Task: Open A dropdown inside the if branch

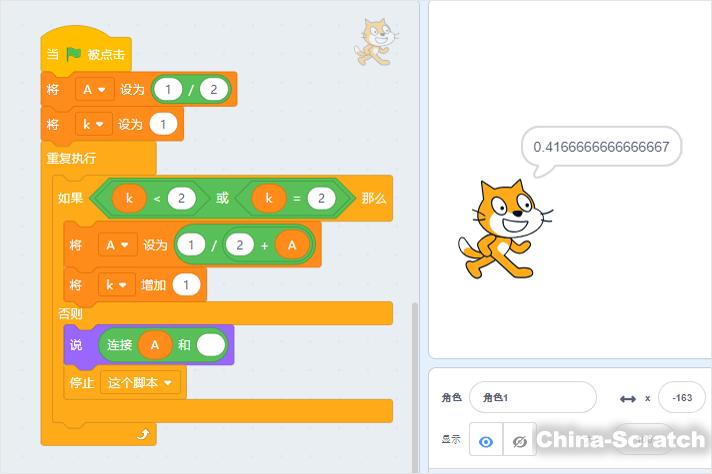Action: (x=118, y=246)
